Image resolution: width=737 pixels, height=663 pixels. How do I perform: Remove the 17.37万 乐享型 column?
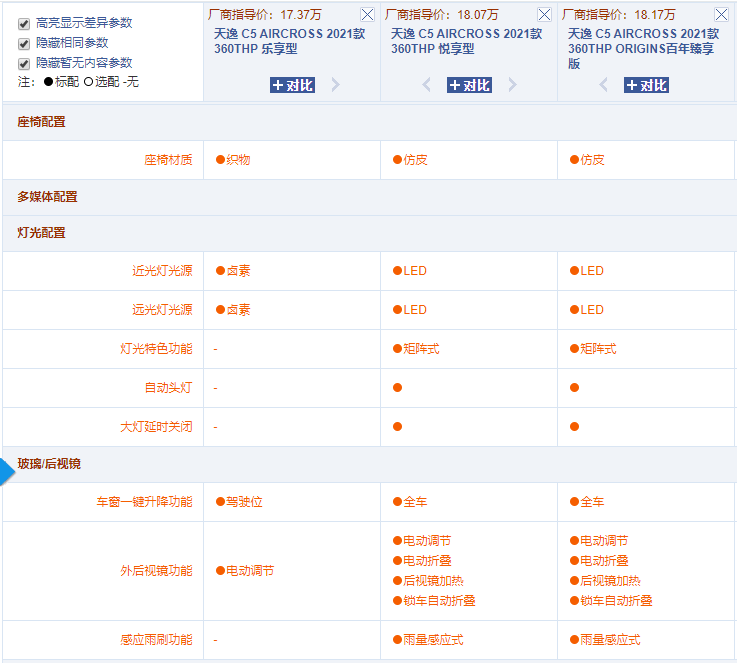367,15
